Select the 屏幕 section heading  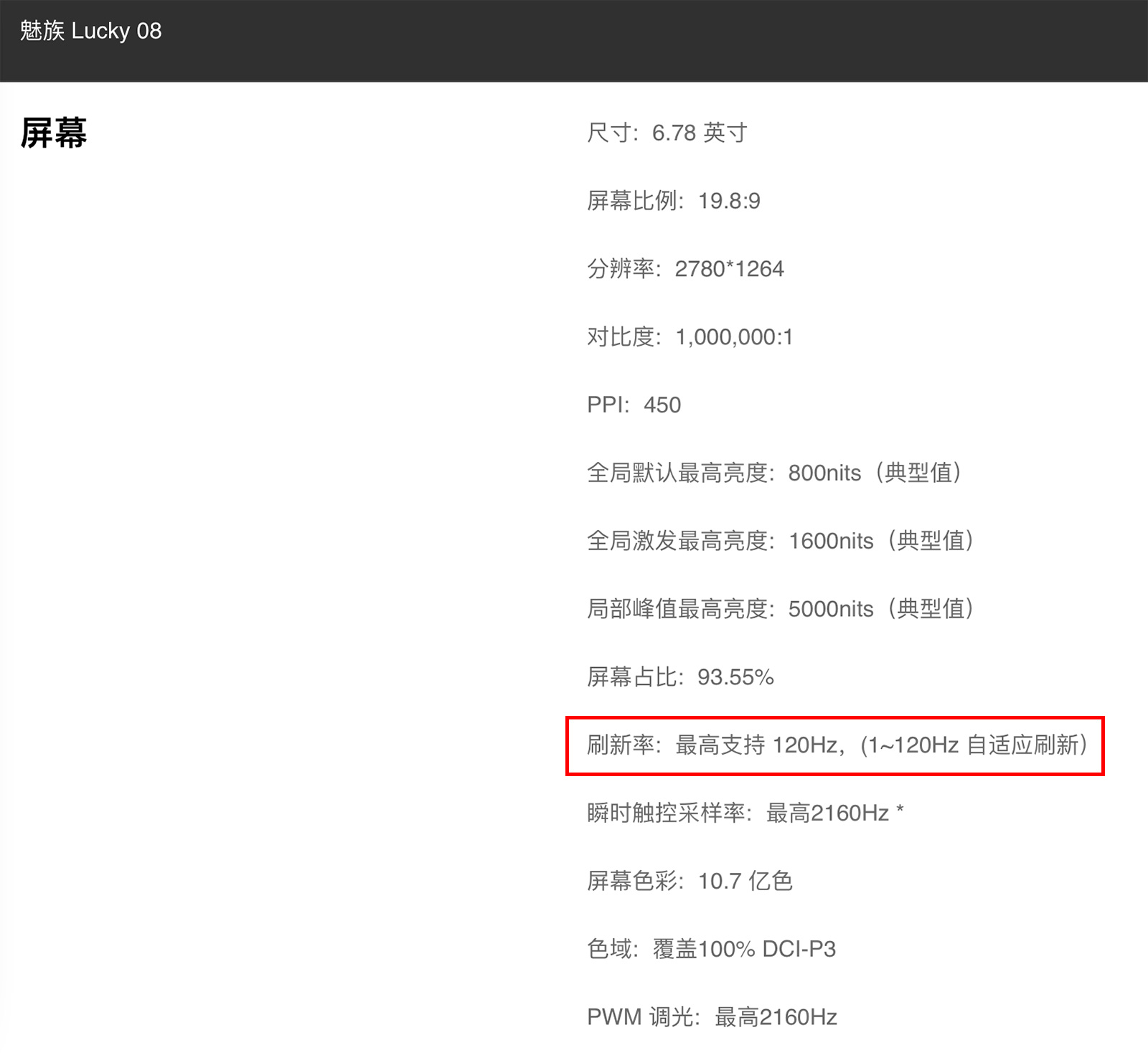tap(54, 133)
